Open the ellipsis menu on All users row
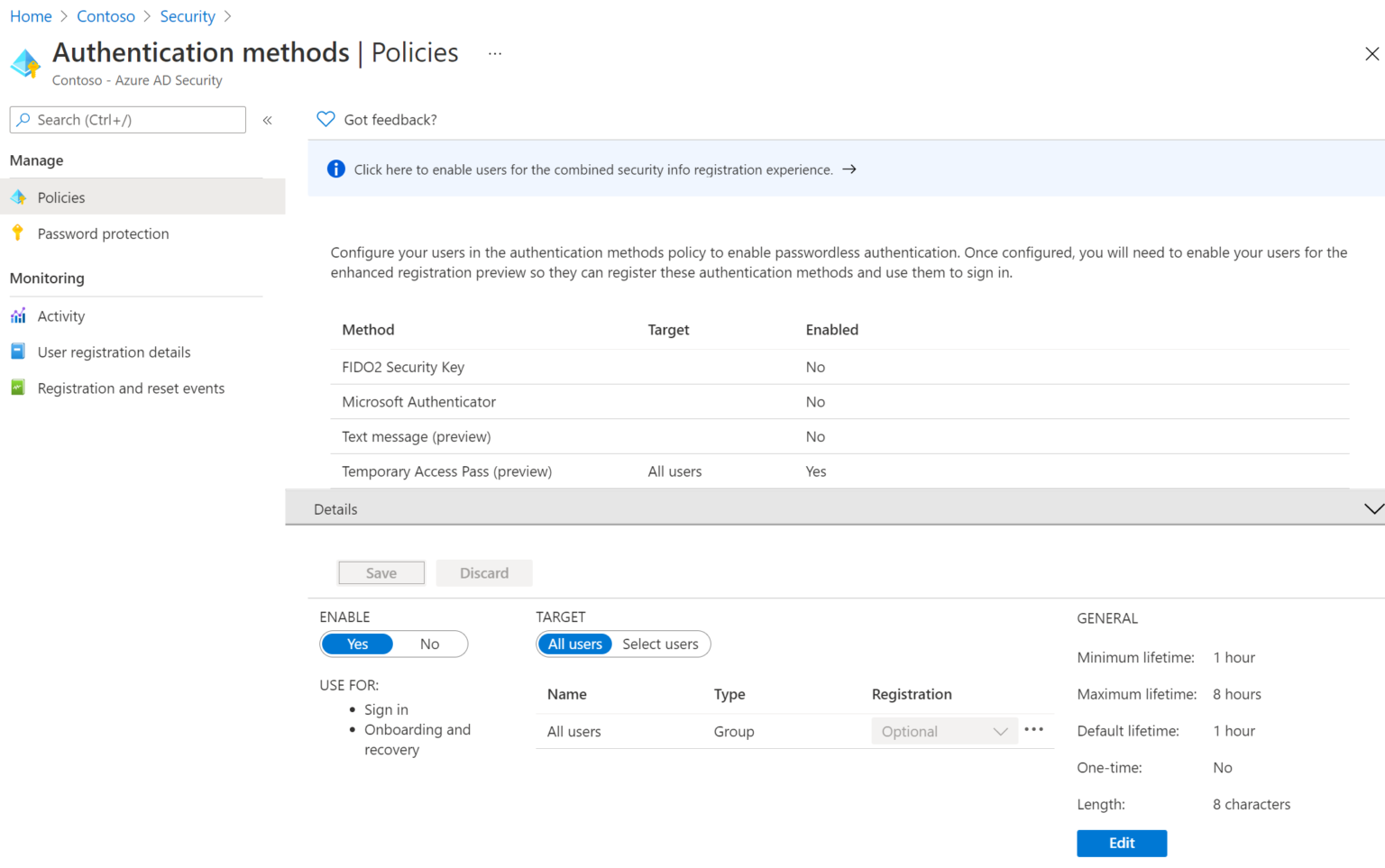Image resolution: width=1385 pixels, height=868 pixels. [x=1033, y=730]
